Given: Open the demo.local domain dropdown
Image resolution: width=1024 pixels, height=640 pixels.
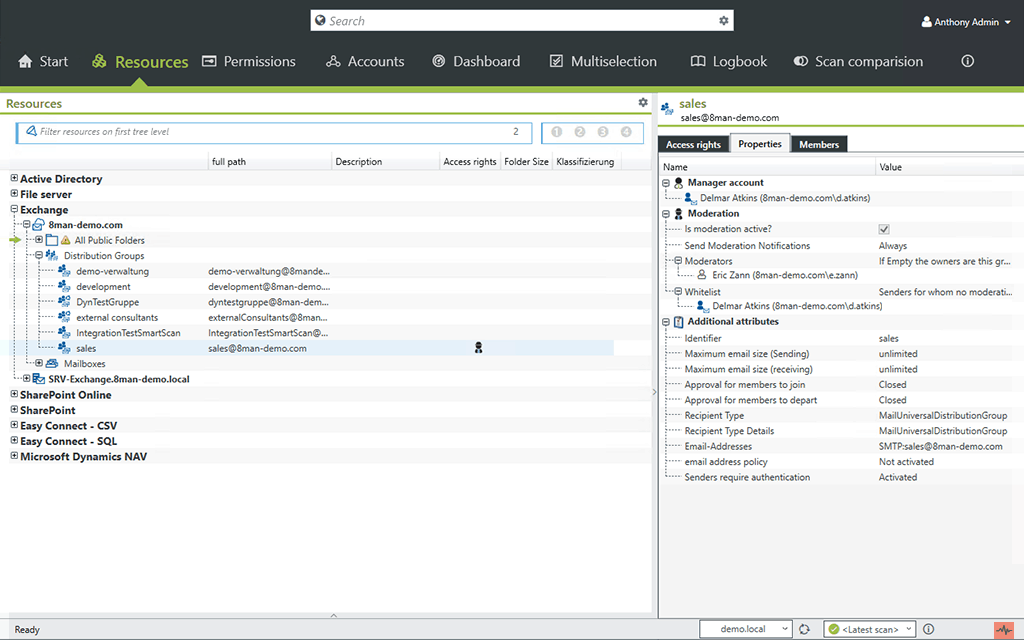Looking at the screenshot, I should click(x=784, y=629).
